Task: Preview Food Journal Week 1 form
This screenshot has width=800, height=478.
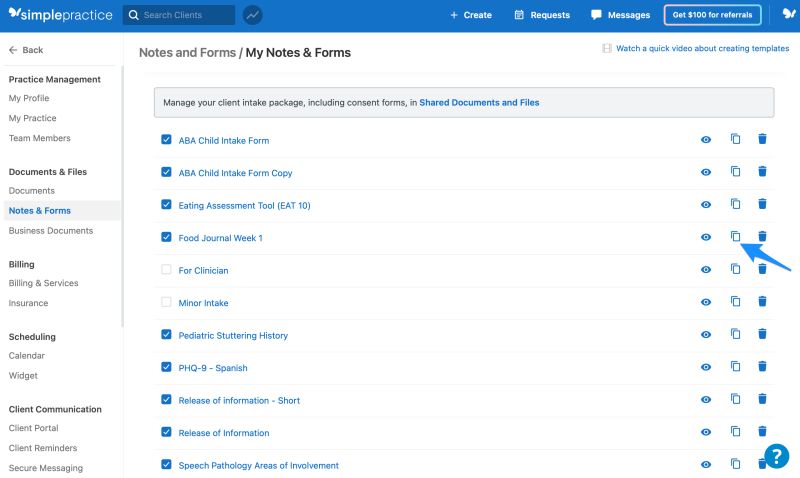Action: pos(706,237)
